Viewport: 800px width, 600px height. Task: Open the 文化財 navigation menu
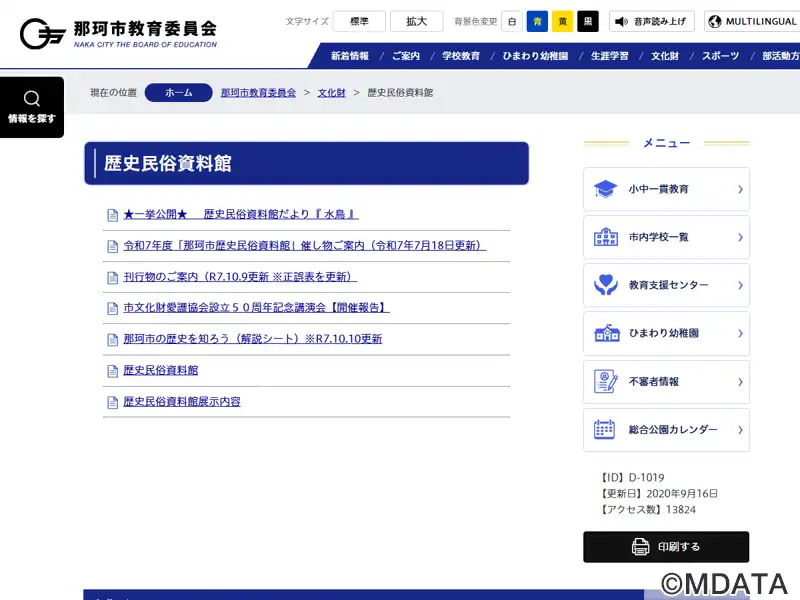(x=665, y=56)
